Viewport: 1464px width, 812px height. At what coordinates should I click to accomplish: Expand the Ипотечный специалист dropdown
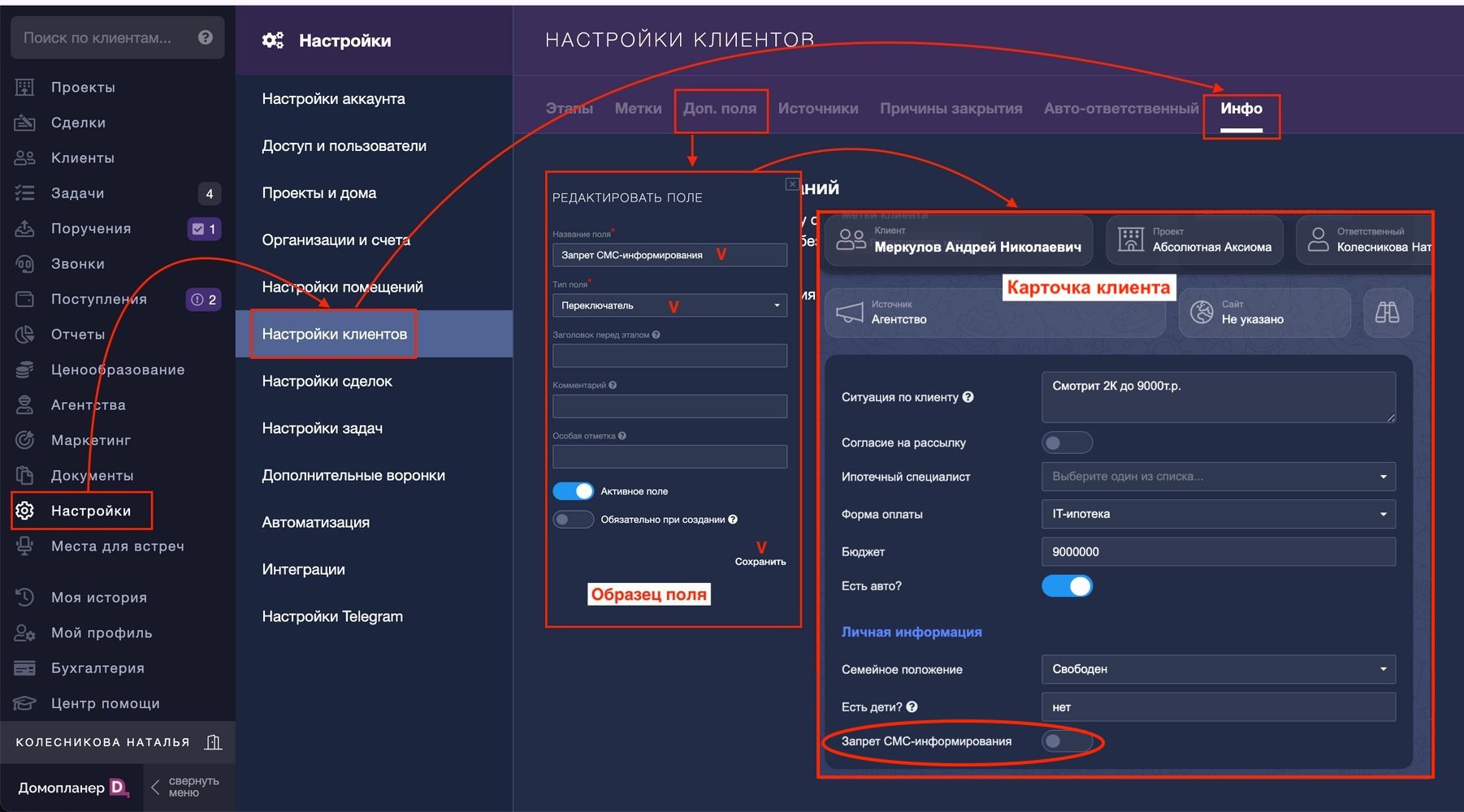[x=1219, y=477]
